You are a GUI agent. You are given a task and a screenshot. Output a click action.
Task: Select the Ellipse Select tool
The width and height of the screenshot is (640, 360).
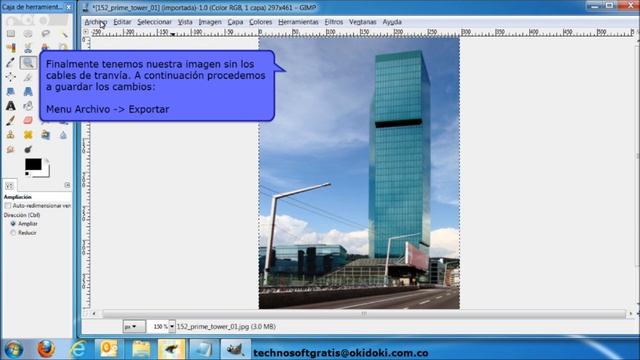pyautogui.click(x=28, y=33)
